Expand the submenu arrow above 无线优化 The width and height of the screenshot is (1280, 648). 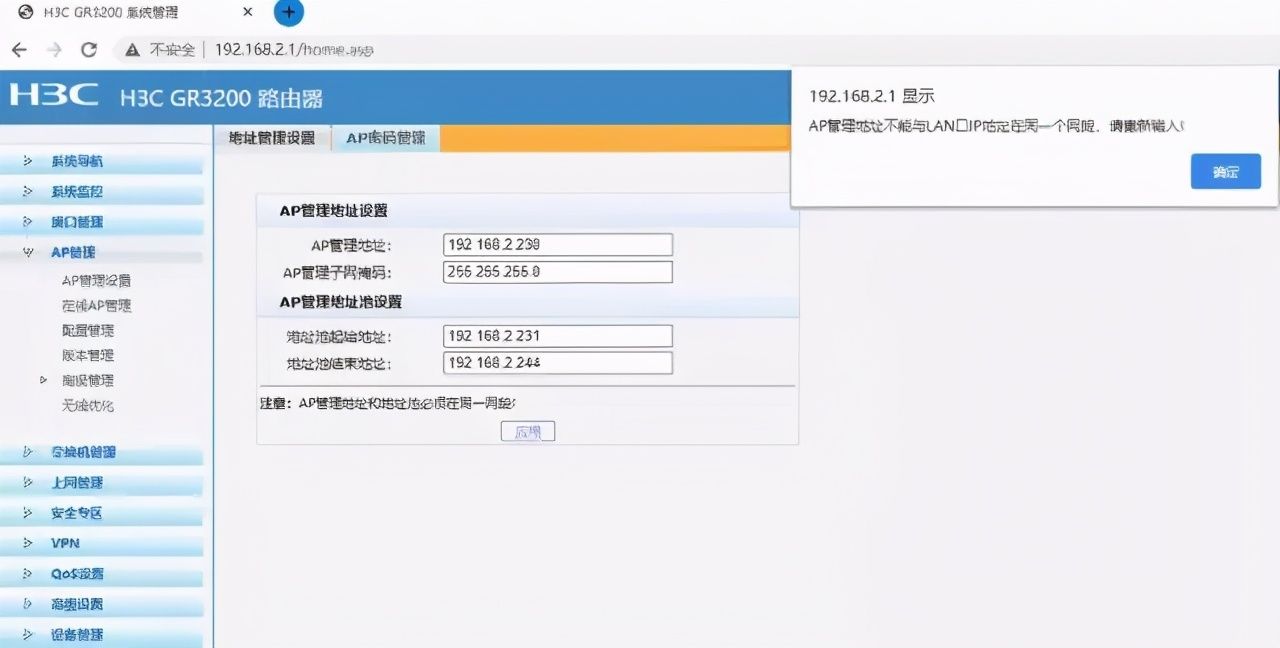tap(44, 380)
